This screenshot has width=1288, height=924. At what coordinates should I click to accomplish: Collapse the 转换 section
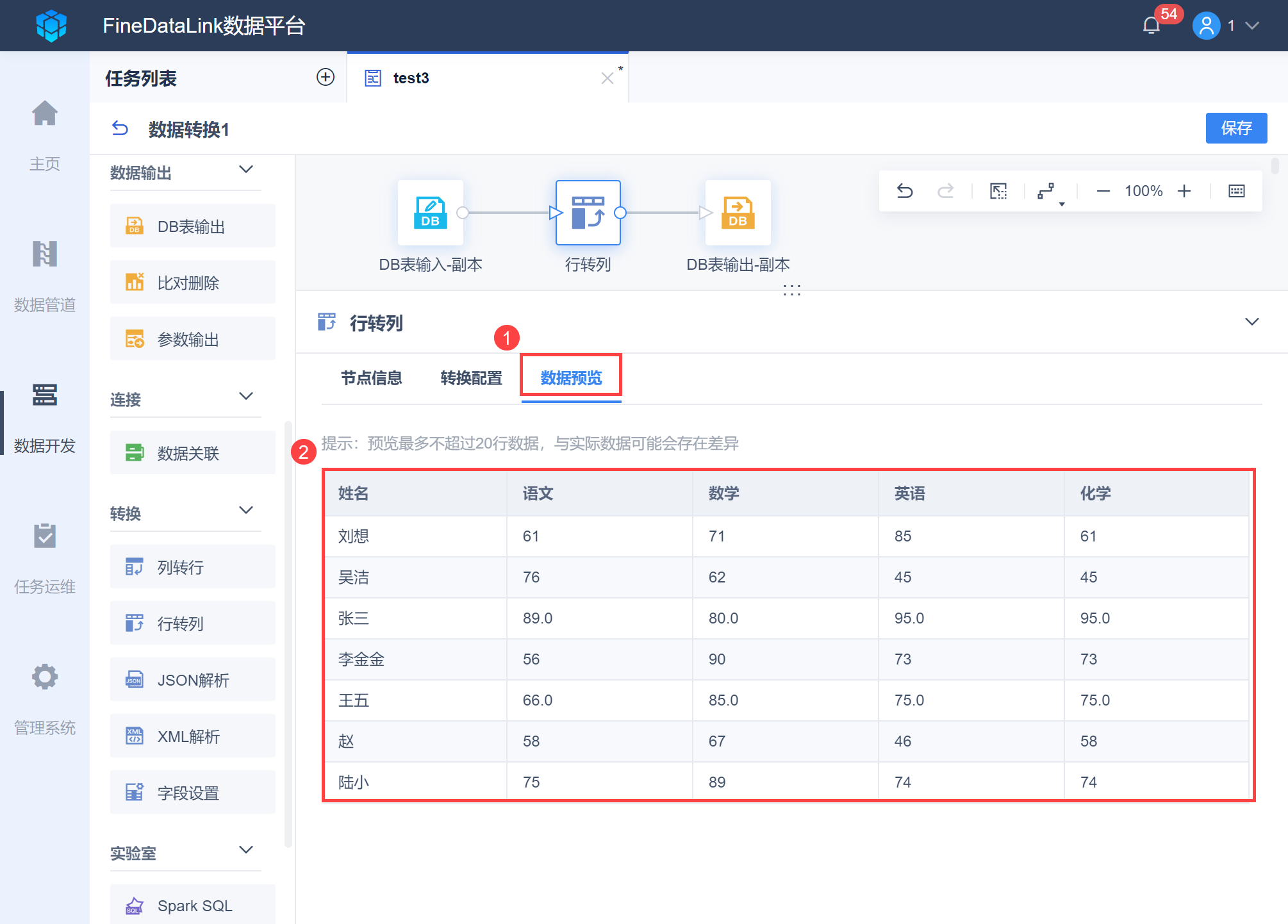(246, 511)
